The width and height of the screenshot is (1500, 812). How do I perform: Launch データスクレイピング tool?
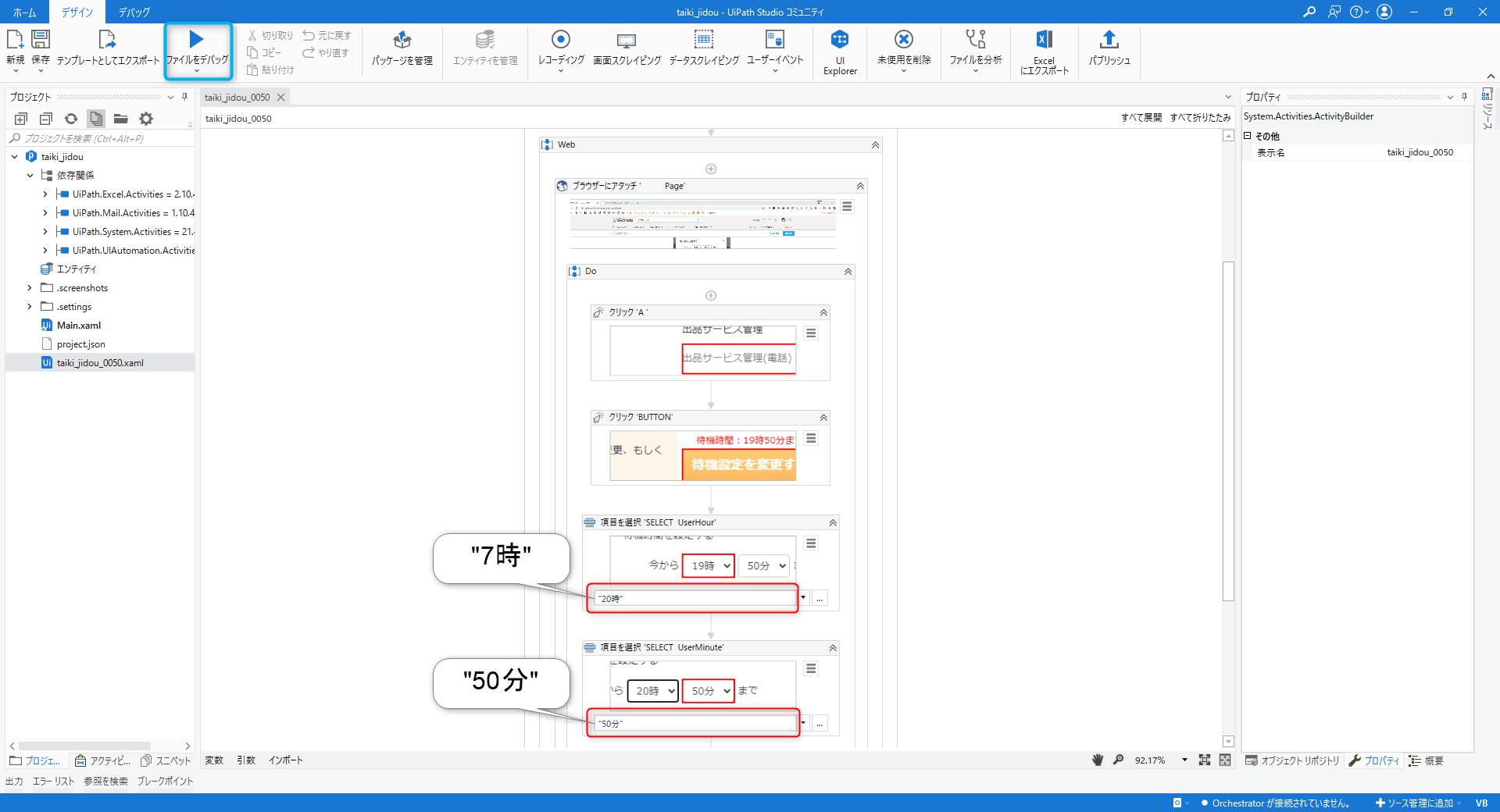[704, 48]
